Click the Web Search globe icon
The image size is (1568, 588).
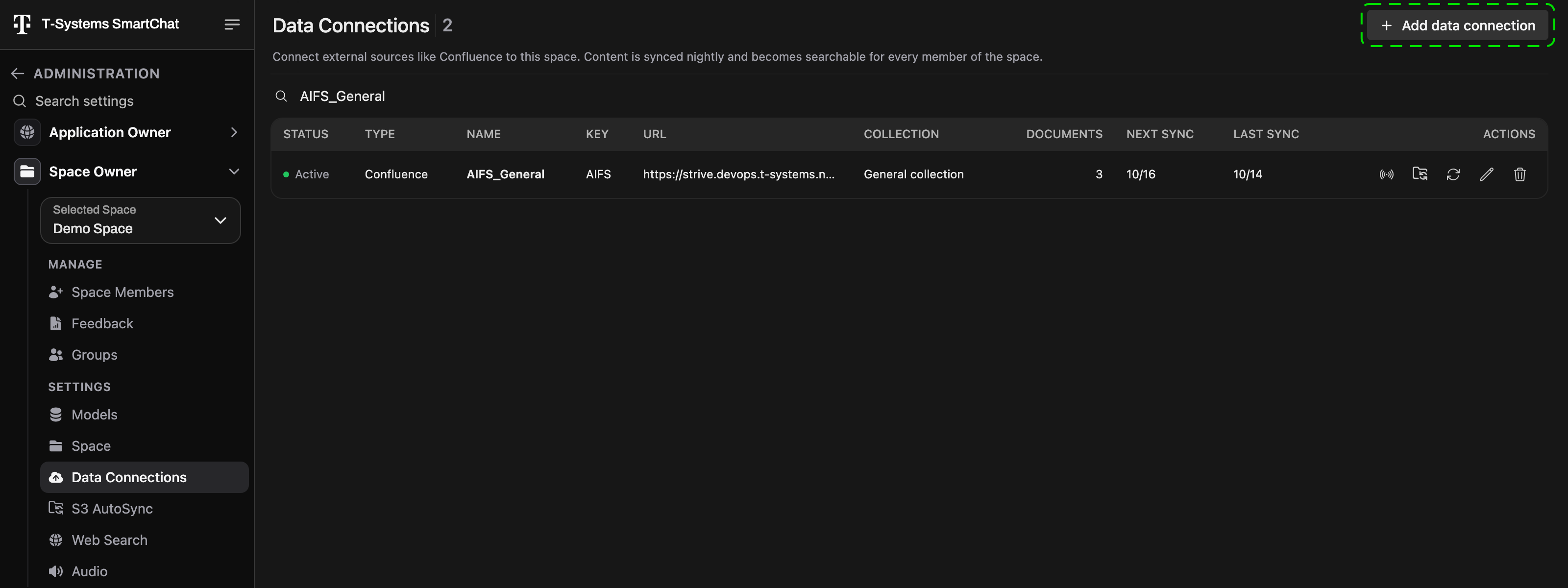tap(55, 540)
